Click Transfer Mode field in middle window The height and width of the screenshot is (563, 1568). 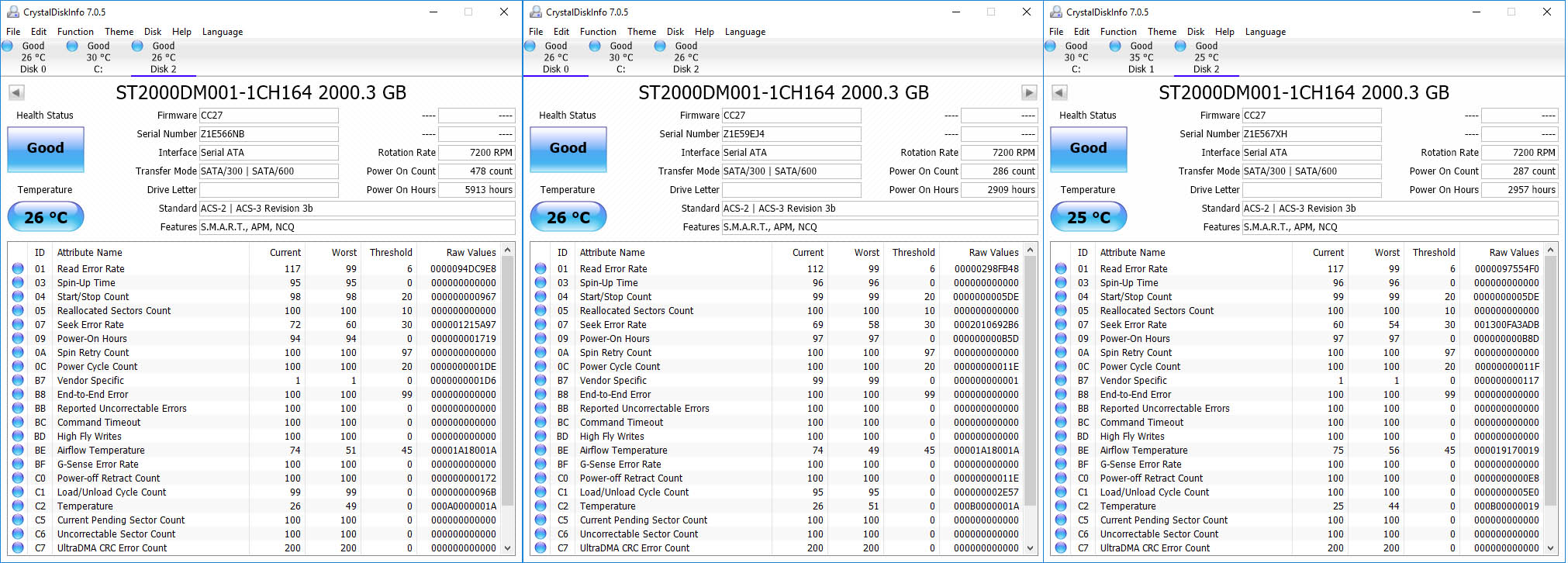click(x=791, y=171)
